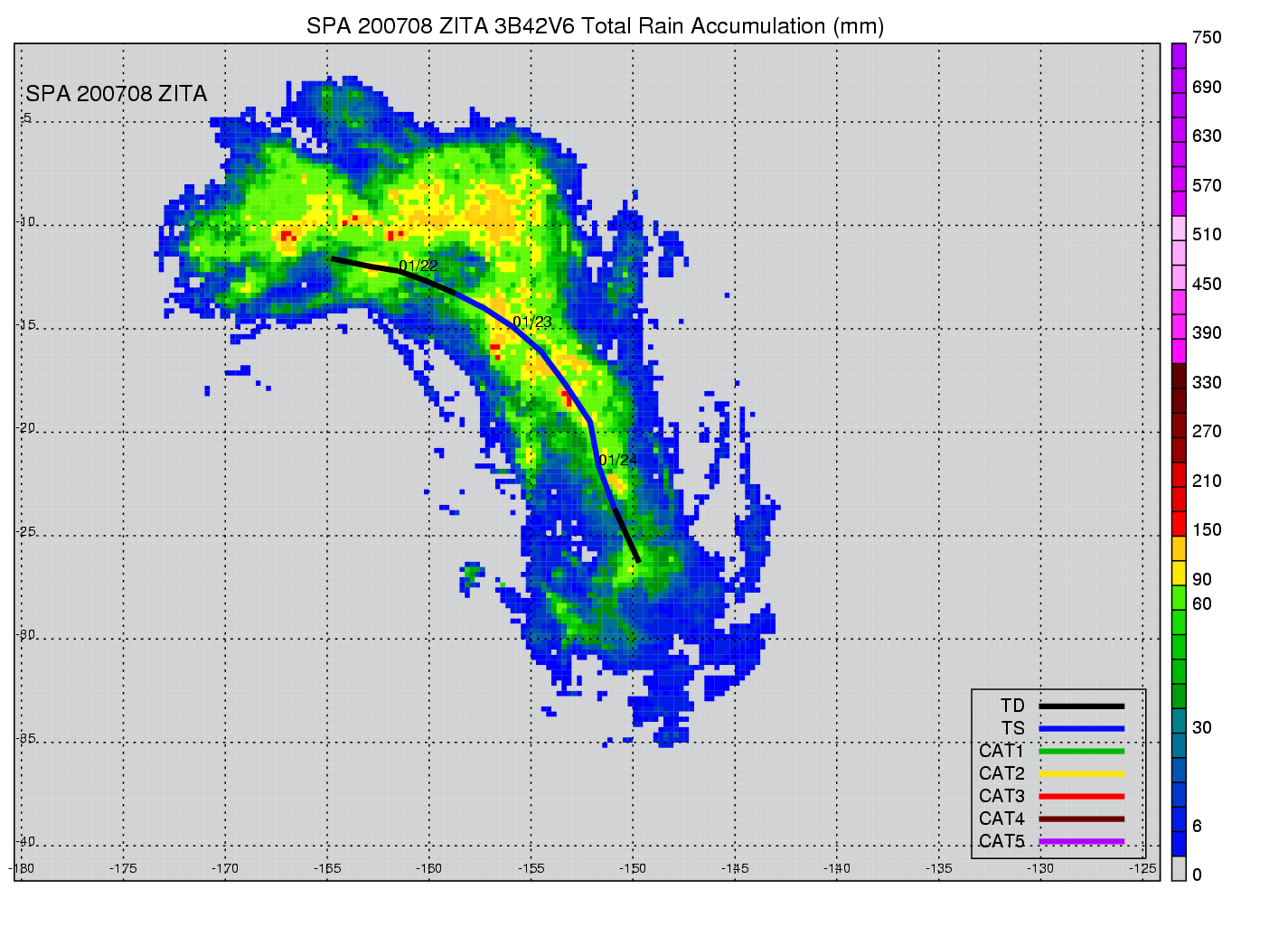Click the gray 0 mm colorbar segment
The width and height of the screenshot is (1288, 926).
[x=1179, y=869]
